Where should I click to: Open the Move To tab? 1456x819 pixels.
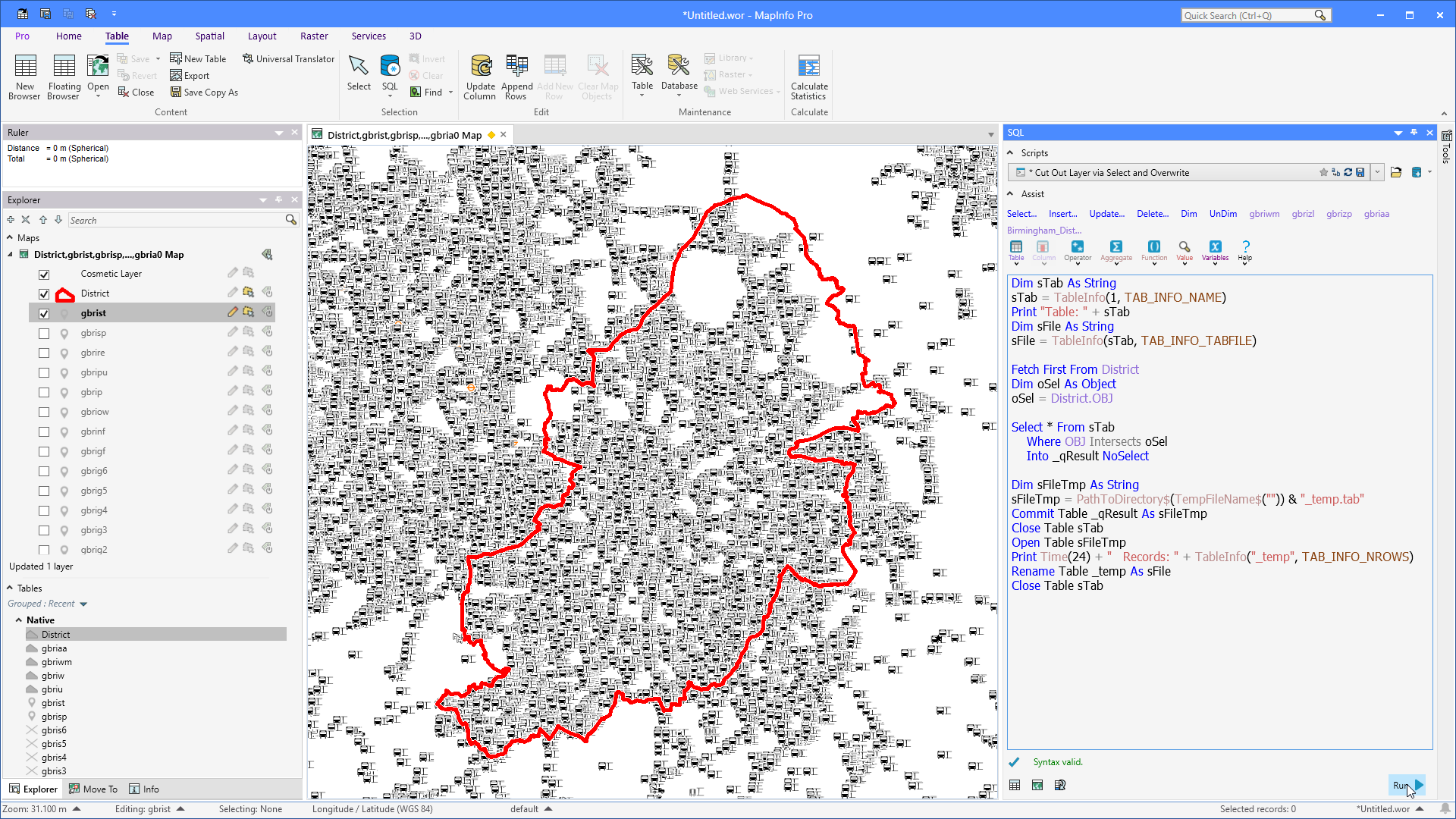93,789
